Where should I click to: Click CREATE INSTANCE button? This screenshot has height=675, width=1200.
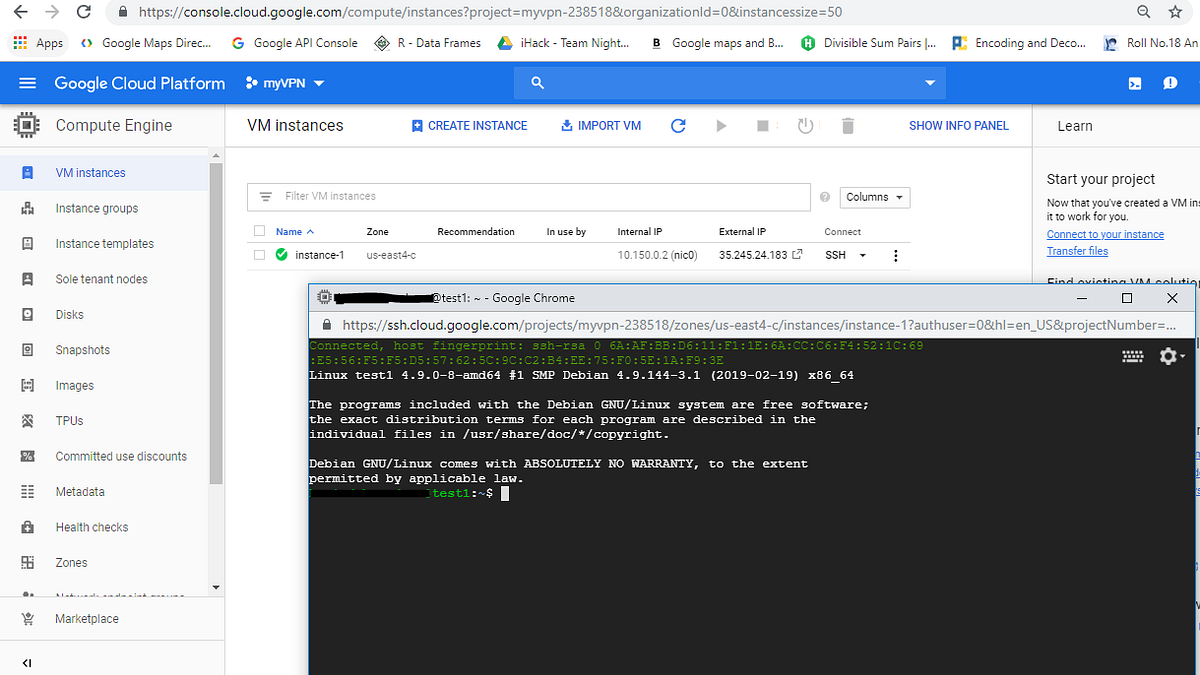coord(469,126)
